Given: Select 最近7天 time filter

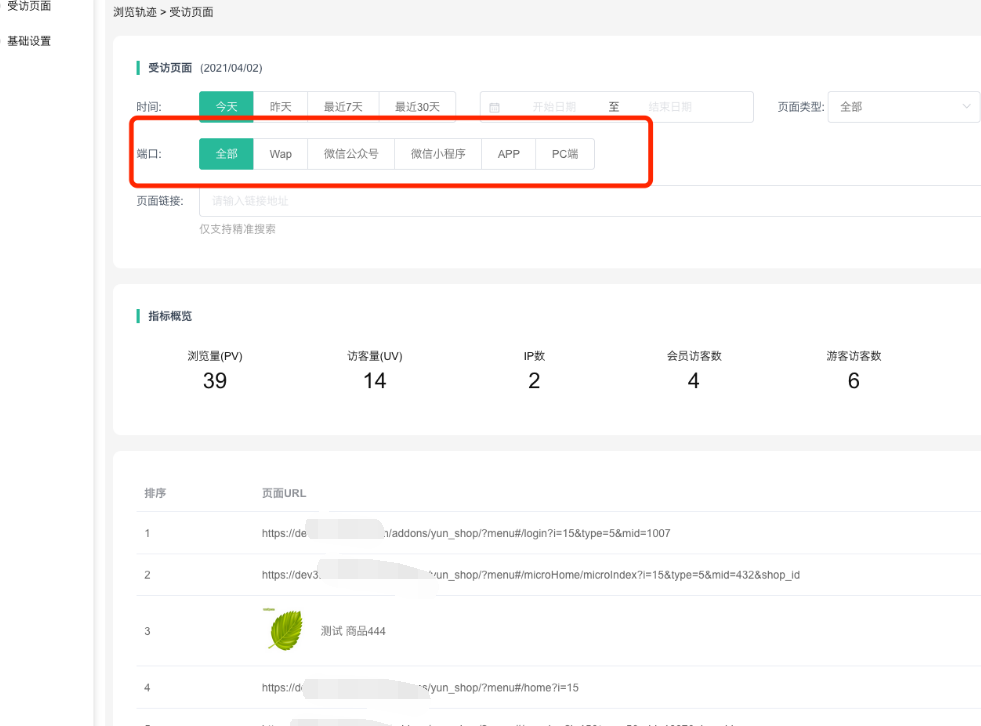Looking at the screenshot, I should (343, 107).
